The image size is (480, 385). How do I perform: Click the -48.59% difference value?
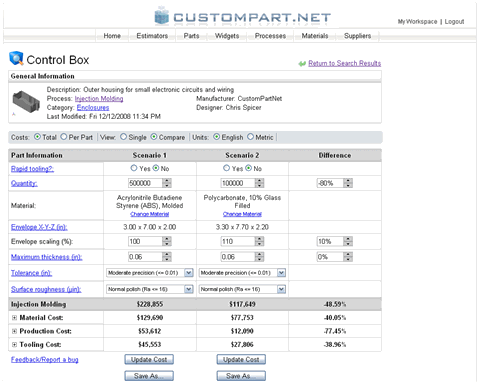(335, 304)
